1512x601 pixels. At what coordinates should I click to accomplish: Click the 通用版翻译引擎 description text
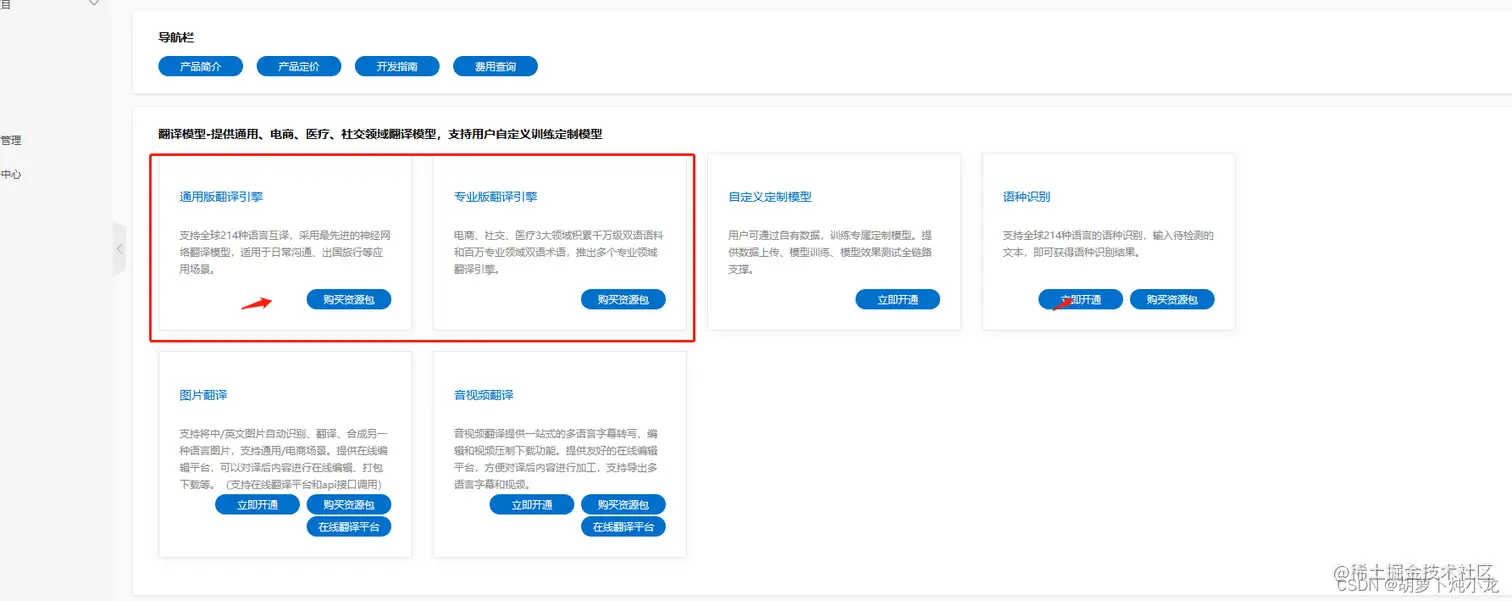(x=283, y=252)
